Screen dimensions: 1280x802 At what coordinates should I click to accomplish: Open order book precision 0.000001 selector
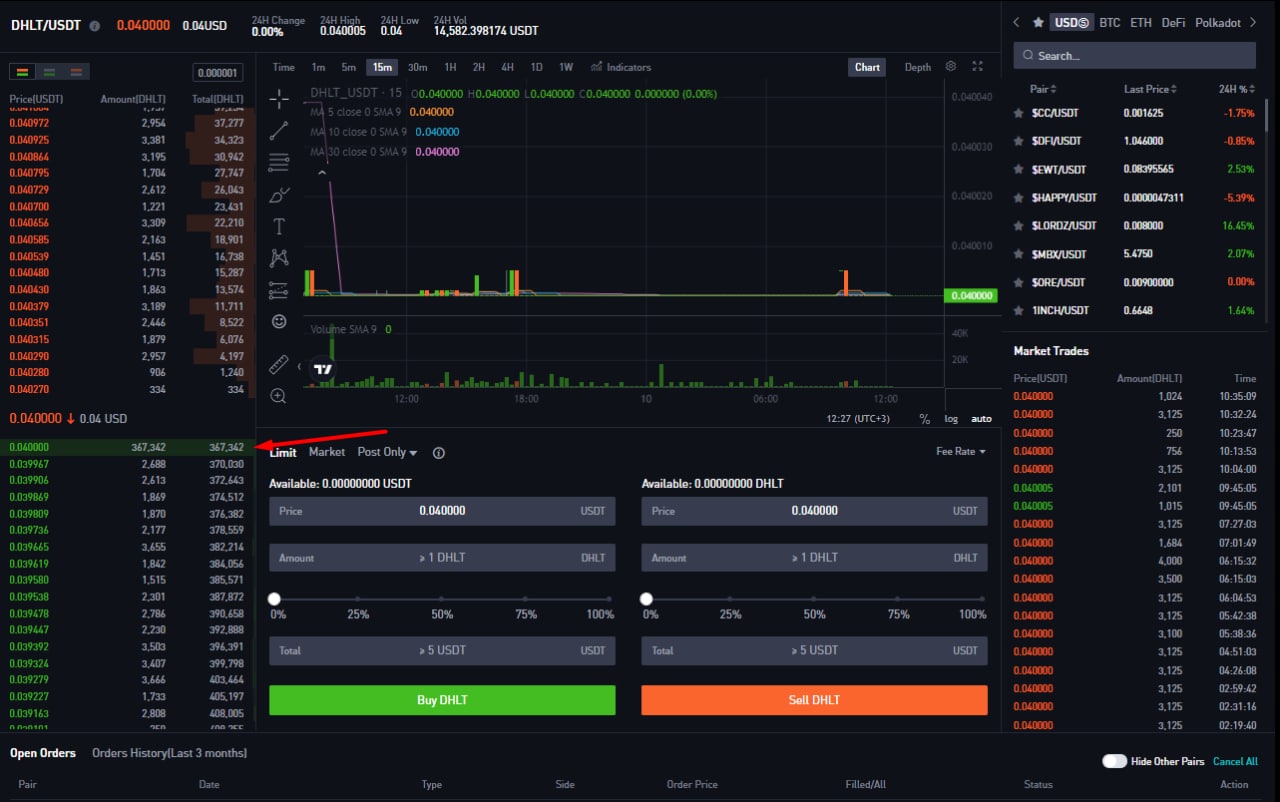(x=218, y=72)
